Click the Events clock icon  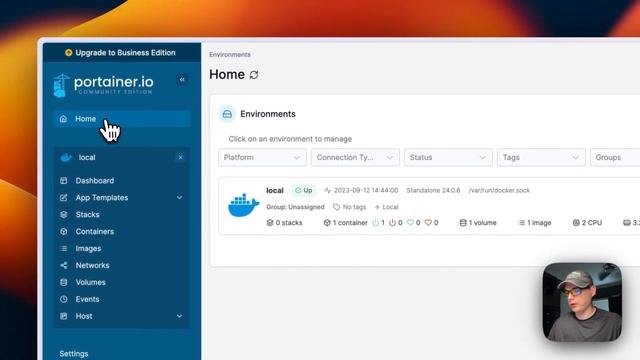pos(64,299)
